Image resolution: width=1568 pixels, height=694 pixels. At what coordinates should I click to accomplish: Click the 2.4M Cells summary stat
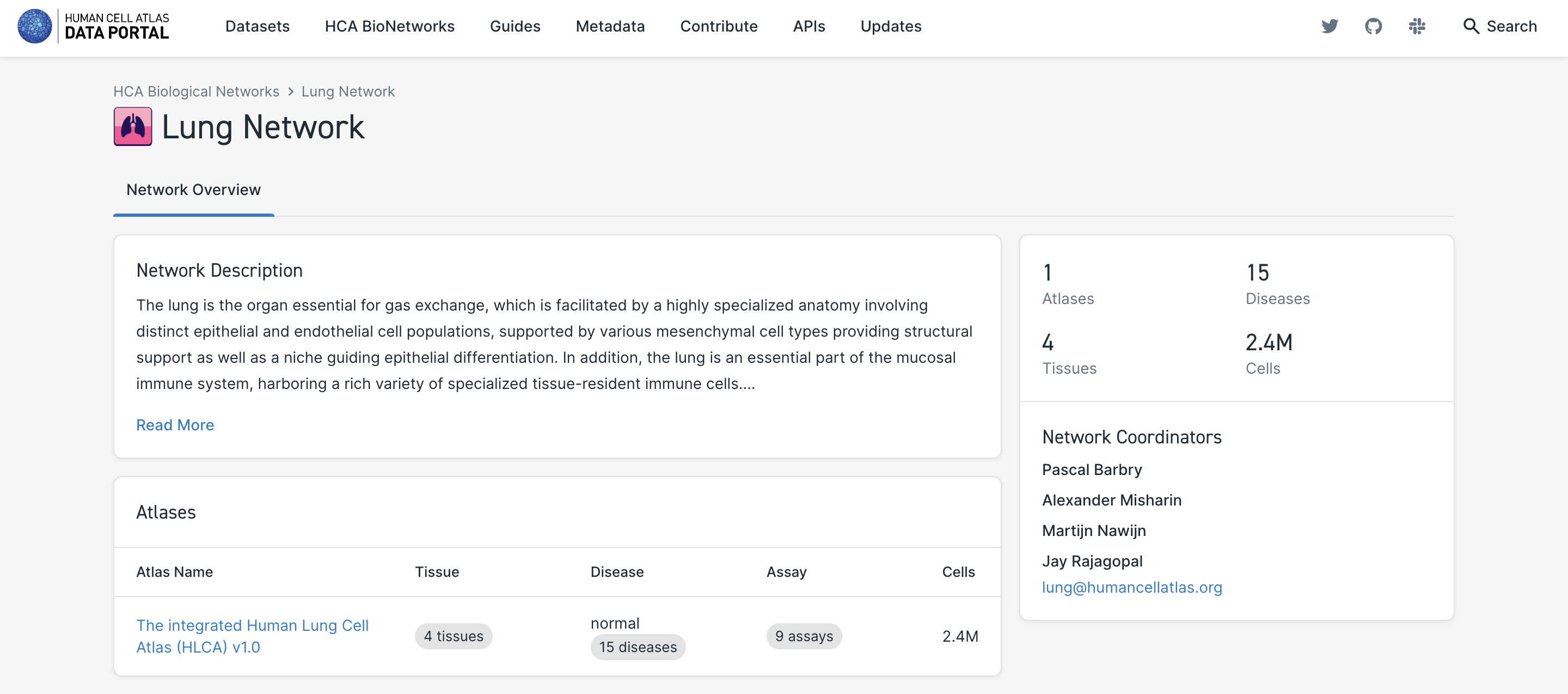[1269, 354]
